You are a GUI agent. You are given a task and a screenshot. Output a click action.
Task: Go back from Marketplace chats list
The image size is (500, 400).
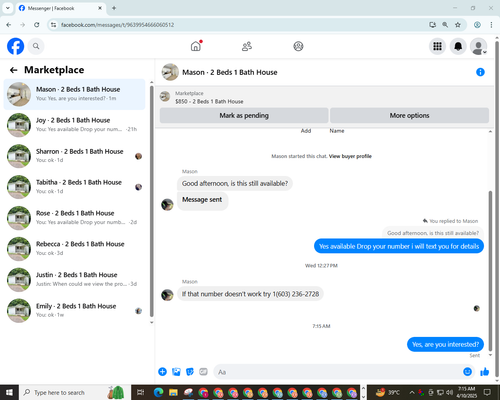(x=14, y=70)
